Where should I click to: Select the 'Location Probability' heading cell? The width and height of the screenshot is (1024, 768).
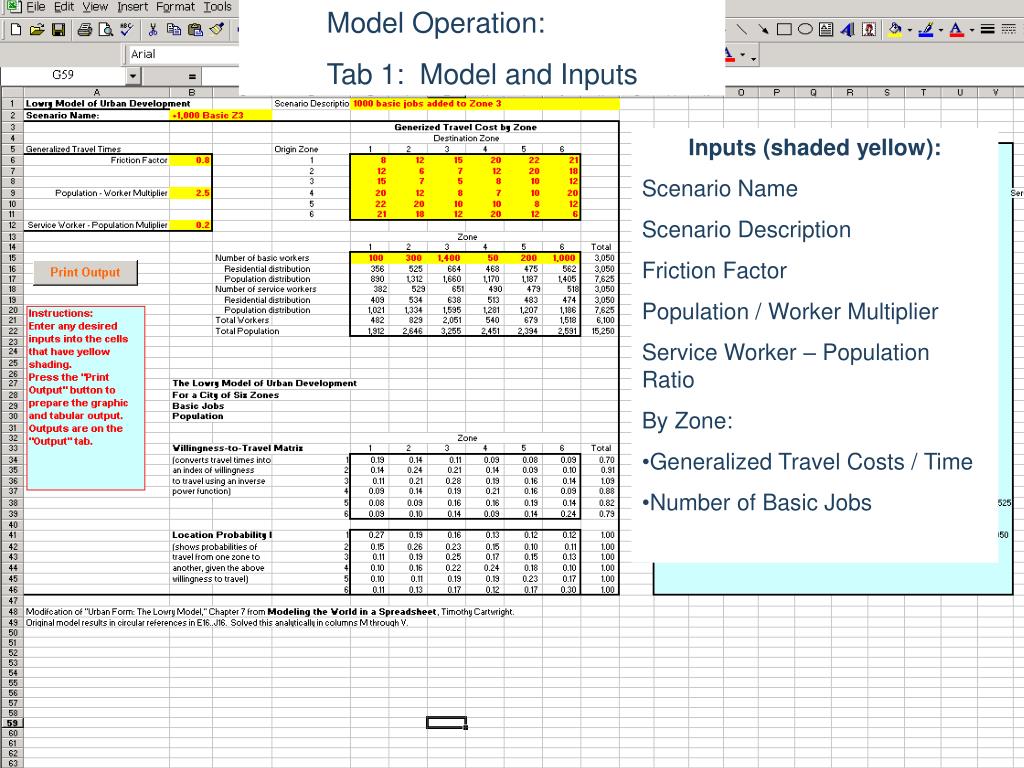pyautogui.click(x=222, y=535)
